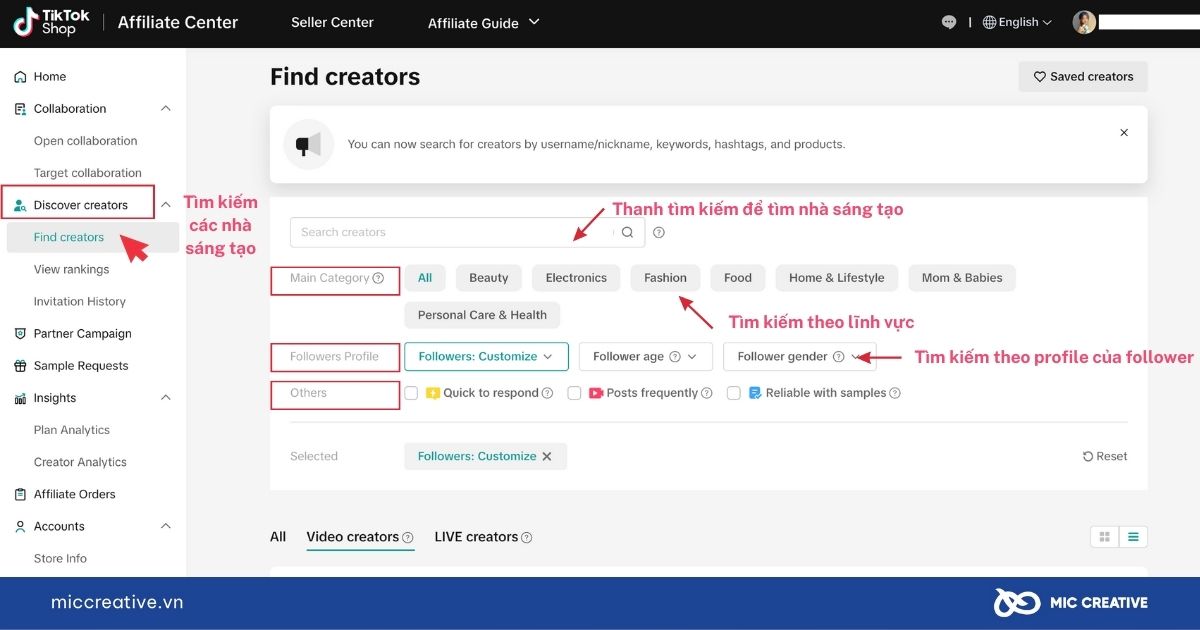Click Quick to respond help icon

click(x=547, y=393)
